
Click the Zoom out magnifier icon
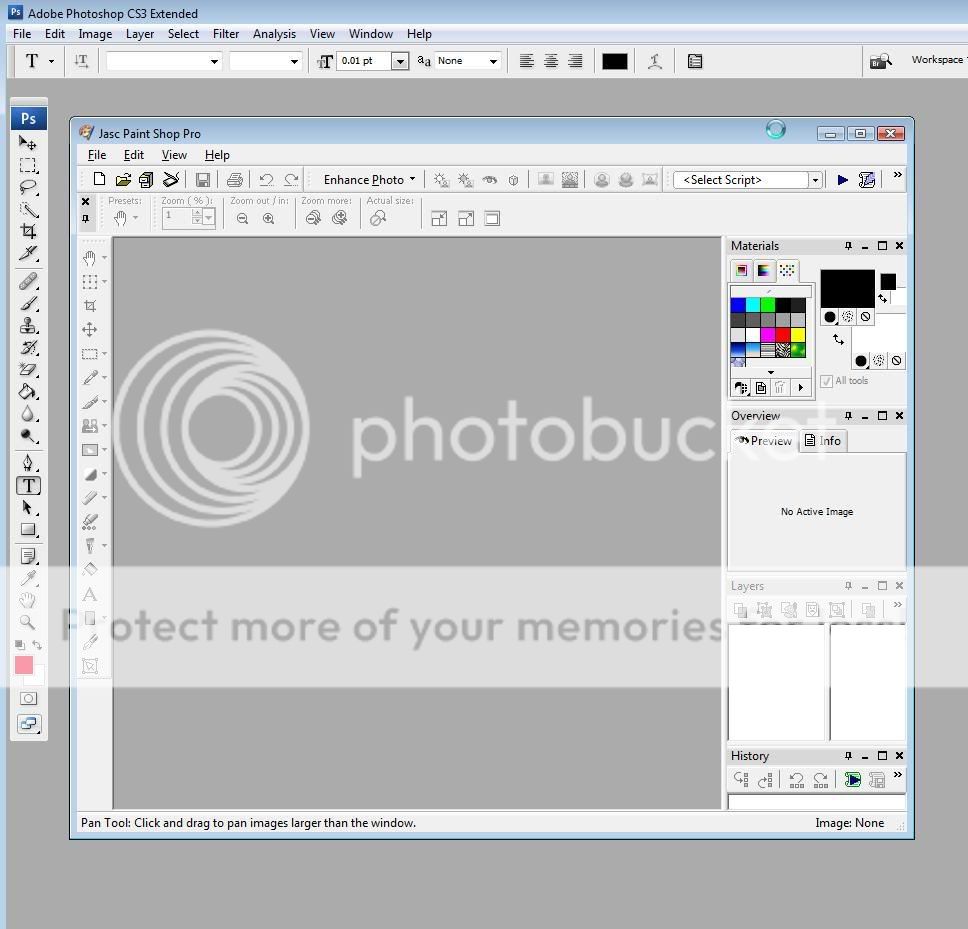point(243,219)
